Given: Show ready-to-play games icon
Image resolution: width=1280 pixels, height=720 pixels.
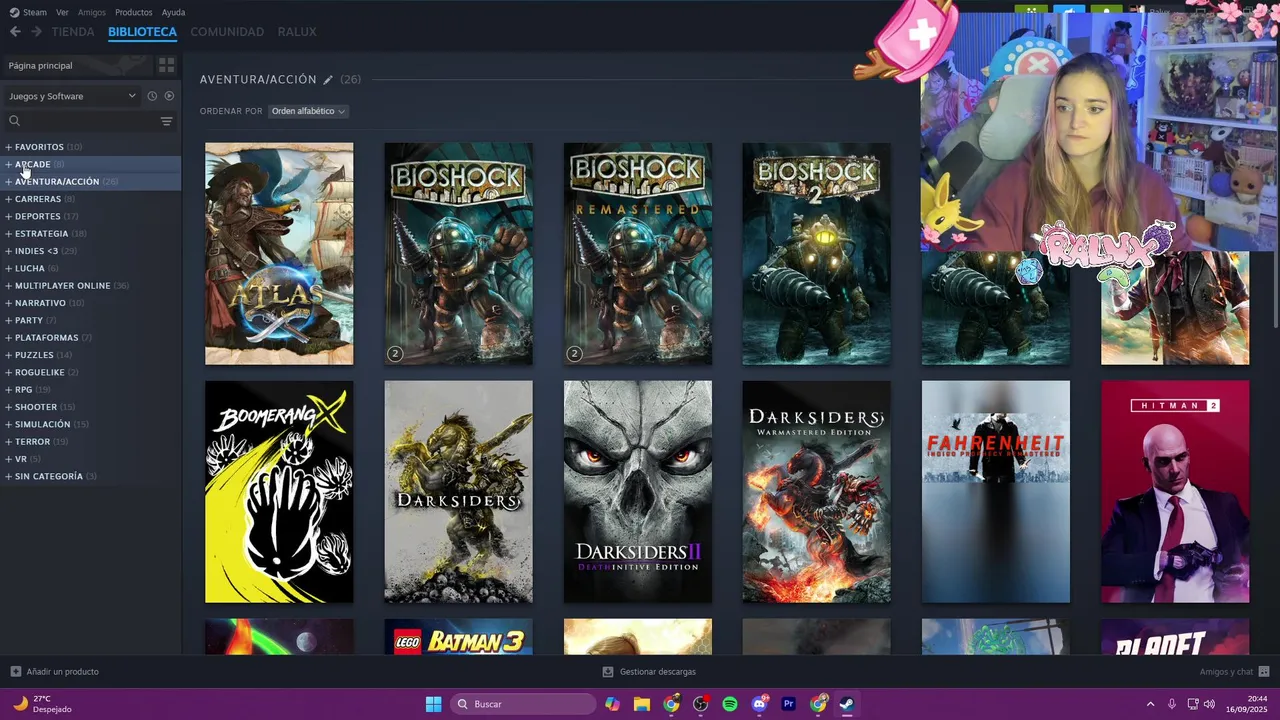Looking at the screenshot, I should (169, 96).
